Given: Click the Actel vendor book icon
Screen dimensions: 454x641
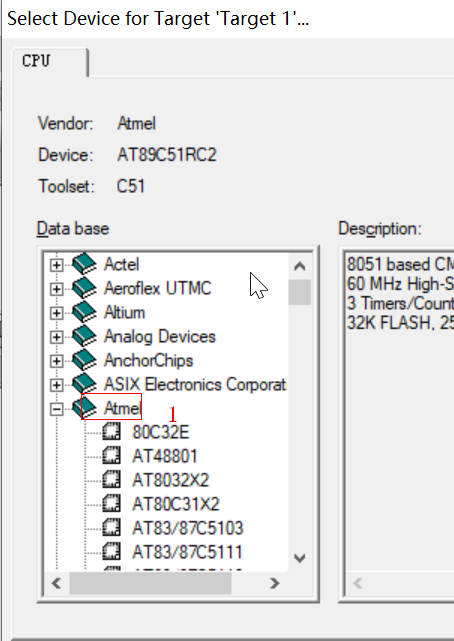Looking at the screenshot, I should tap(85, 264).
